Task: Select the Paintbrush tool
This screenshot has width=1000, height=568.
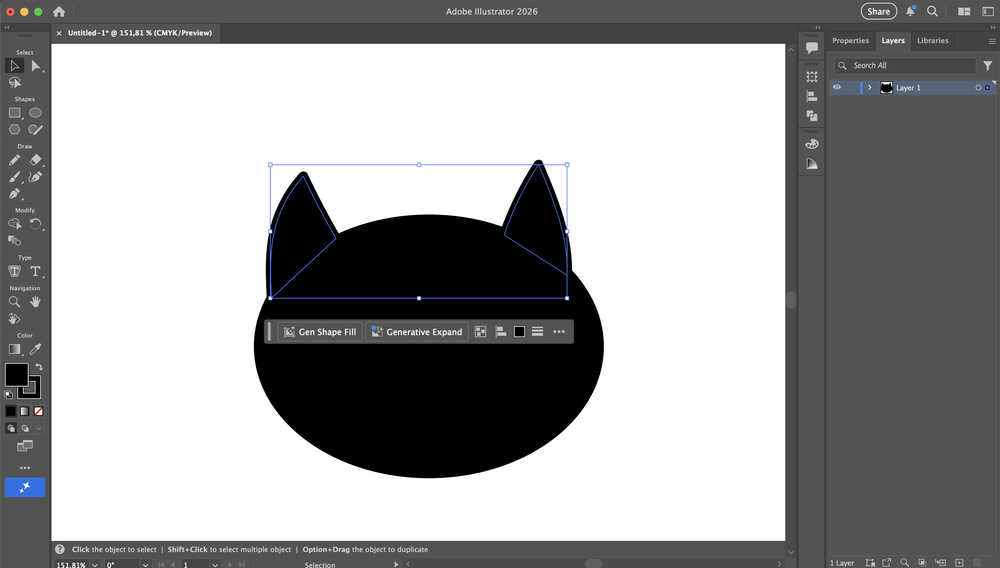Action: pyautogui.click(x=14, y=177)
